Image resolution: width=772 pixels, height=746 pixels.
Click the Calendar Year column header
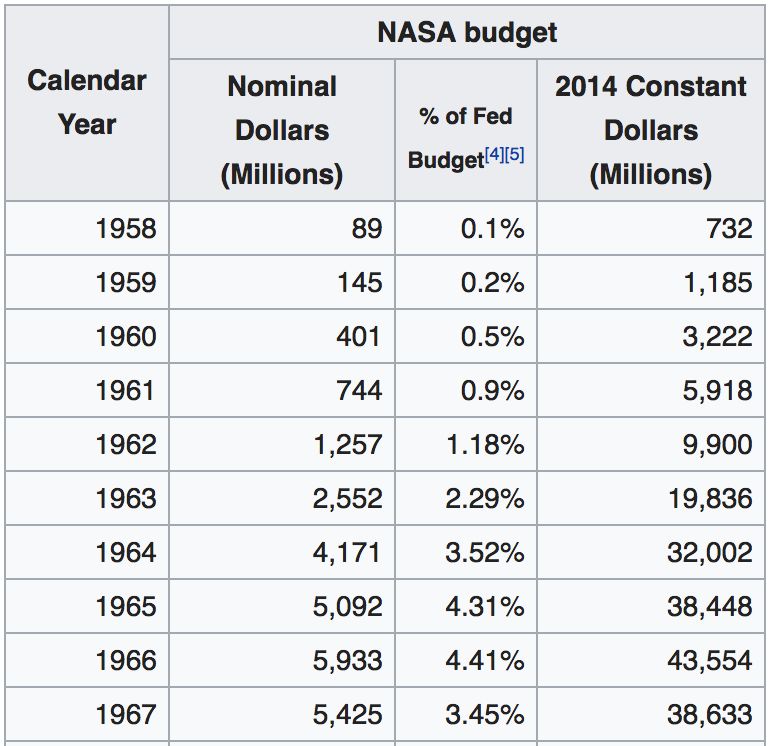point(87,102)
